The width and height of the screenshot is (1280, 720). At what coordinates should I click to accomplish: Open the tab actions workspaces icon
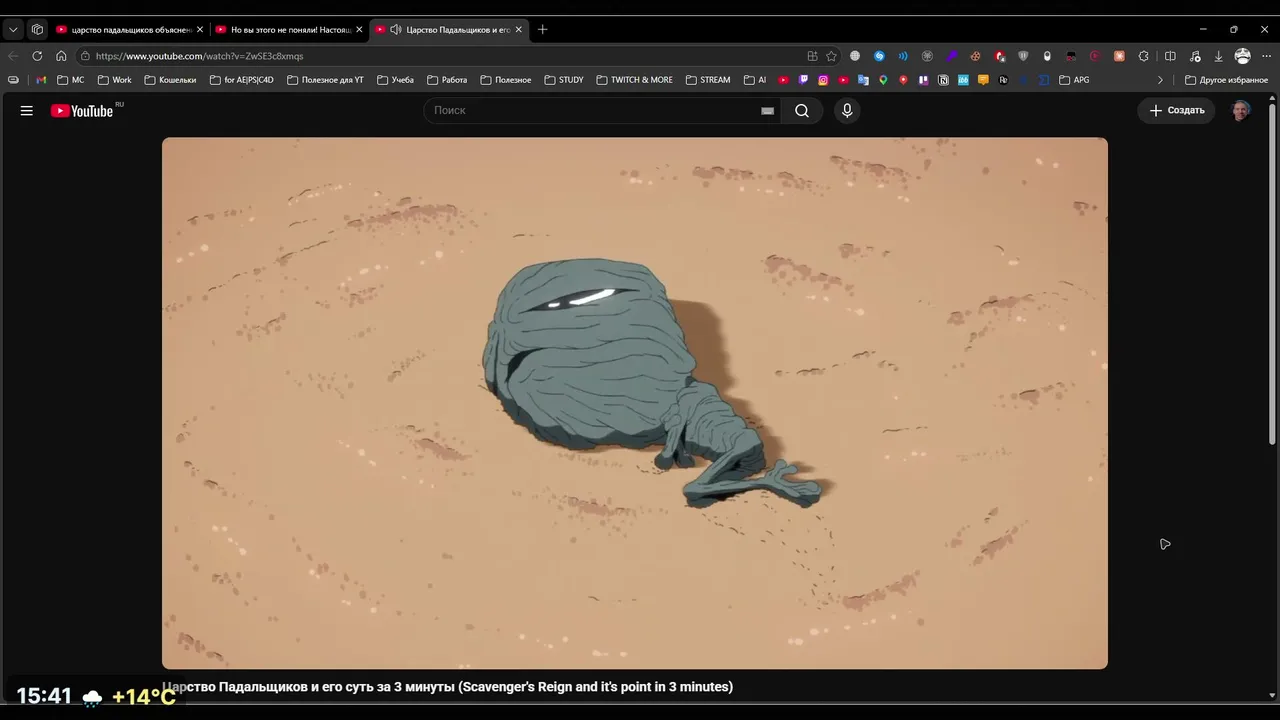37,30
